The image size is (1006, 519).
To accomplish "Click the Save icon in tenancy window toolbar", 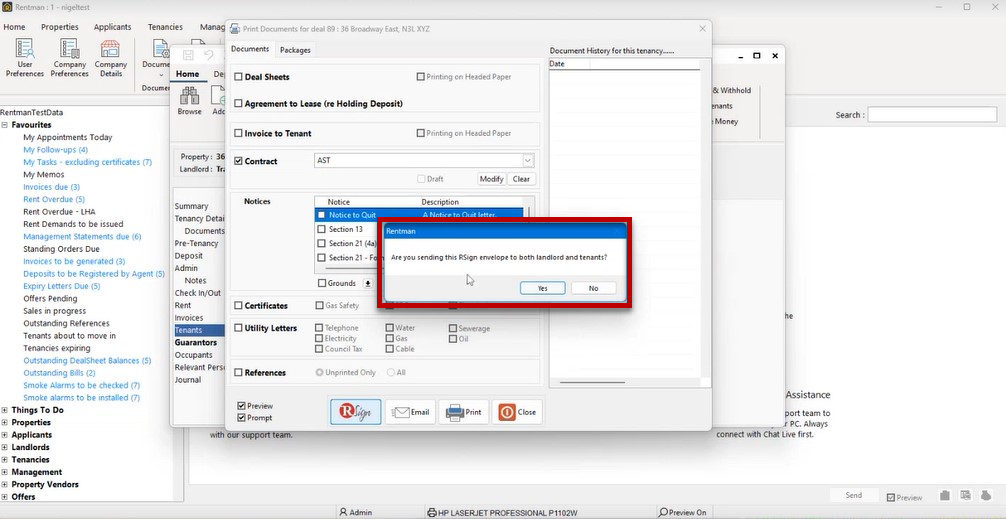I will (188, 55).
